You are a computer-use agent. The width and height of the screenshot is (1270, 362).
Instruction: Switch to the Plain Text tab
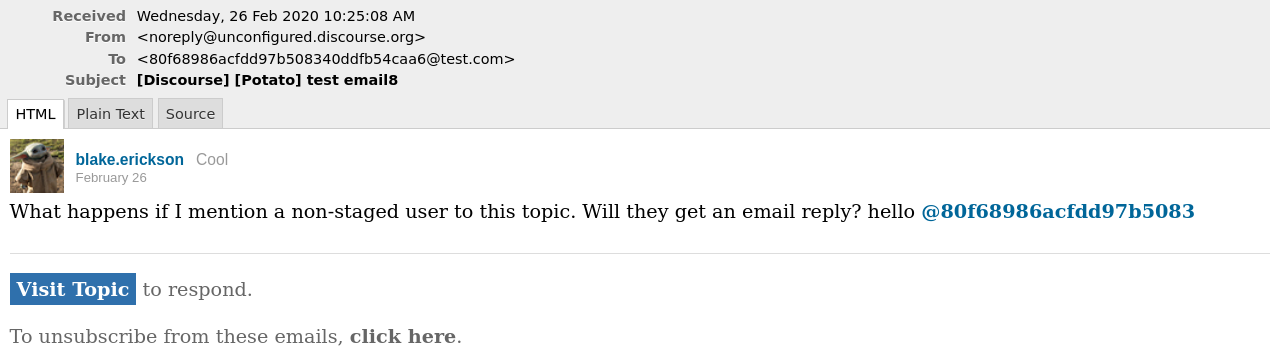pos(110,114)
